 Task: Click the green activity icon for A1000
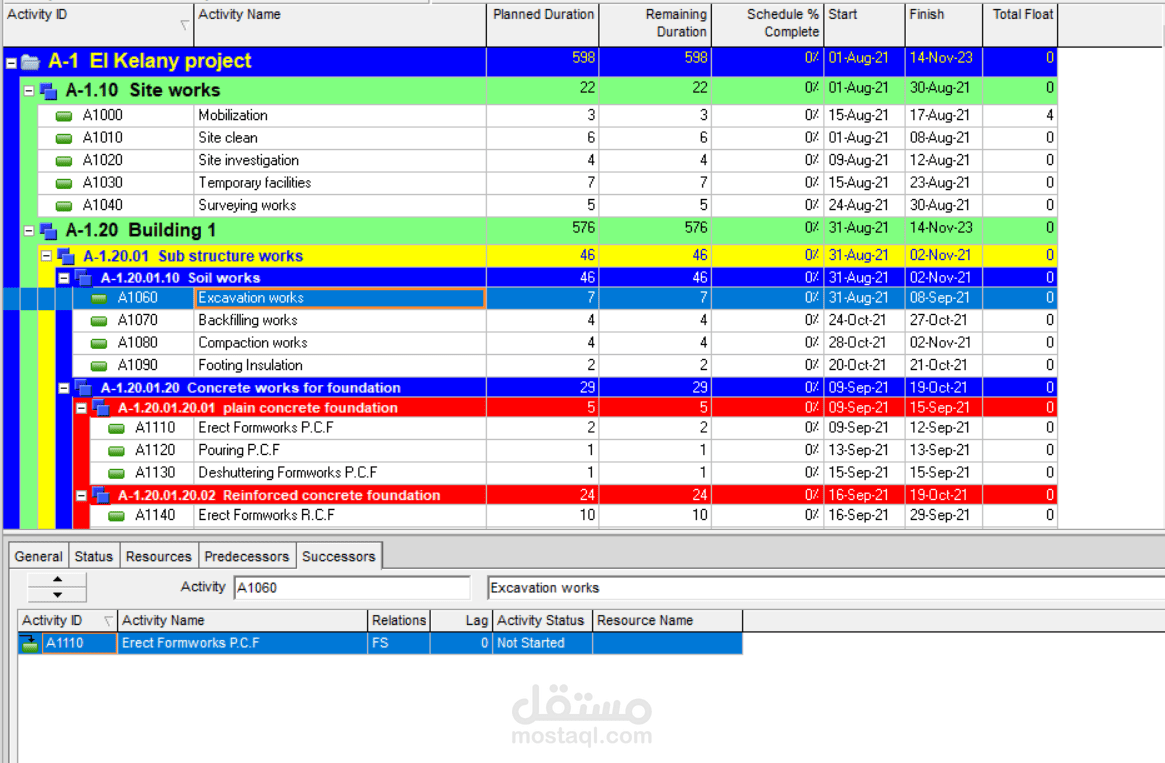[64, 116]
